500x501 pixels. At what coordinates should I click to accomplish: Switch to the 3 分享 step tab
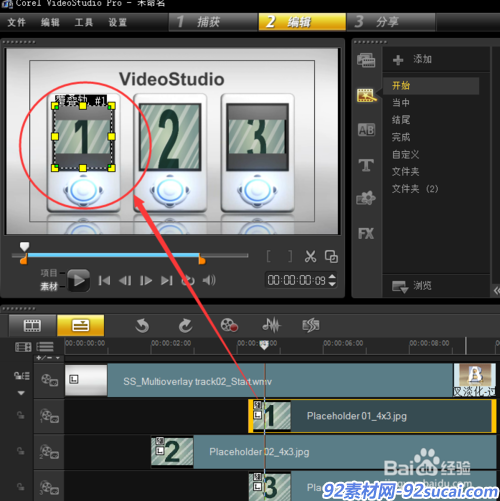coord(391,22)
